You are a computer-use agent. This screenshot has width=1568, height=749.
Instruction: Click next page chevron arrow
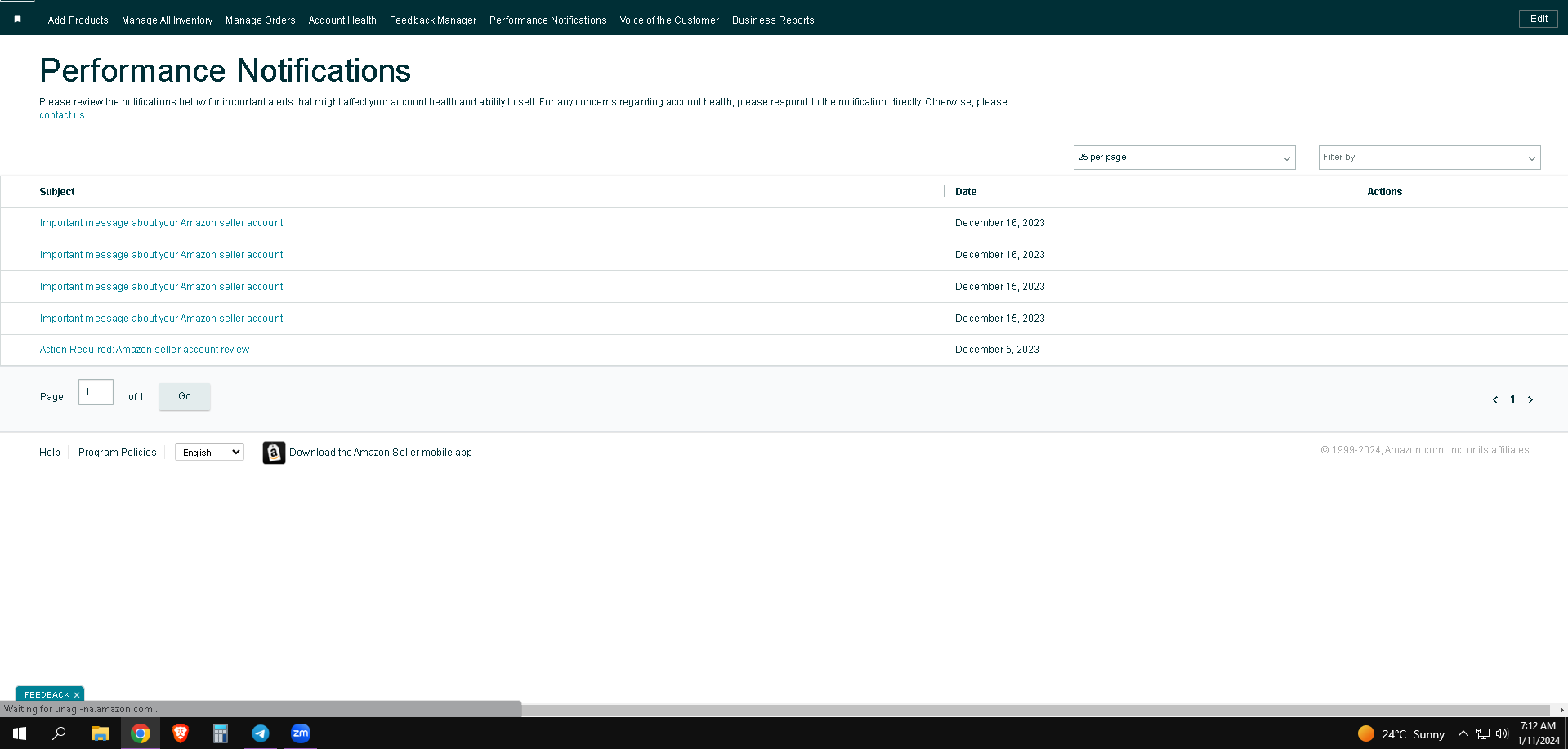point(1530,399)
